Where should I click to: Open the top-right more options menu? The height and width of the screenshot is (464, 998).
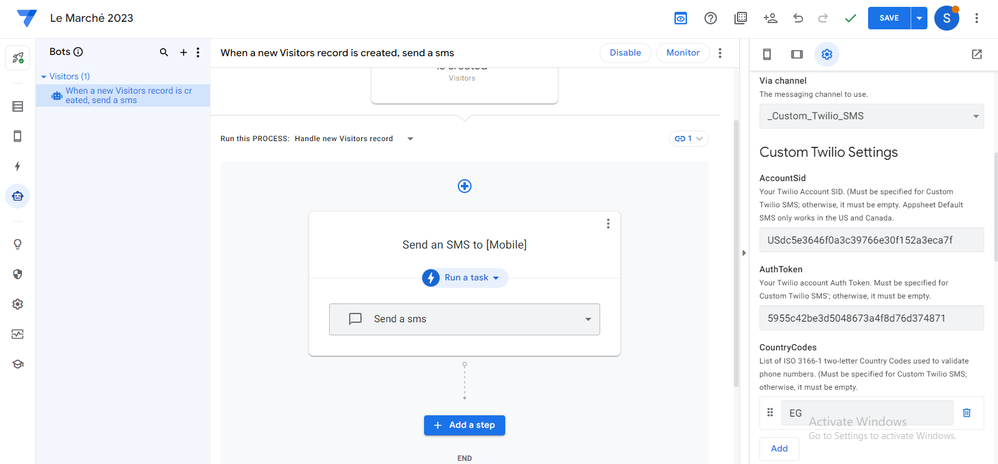(977, 18)
